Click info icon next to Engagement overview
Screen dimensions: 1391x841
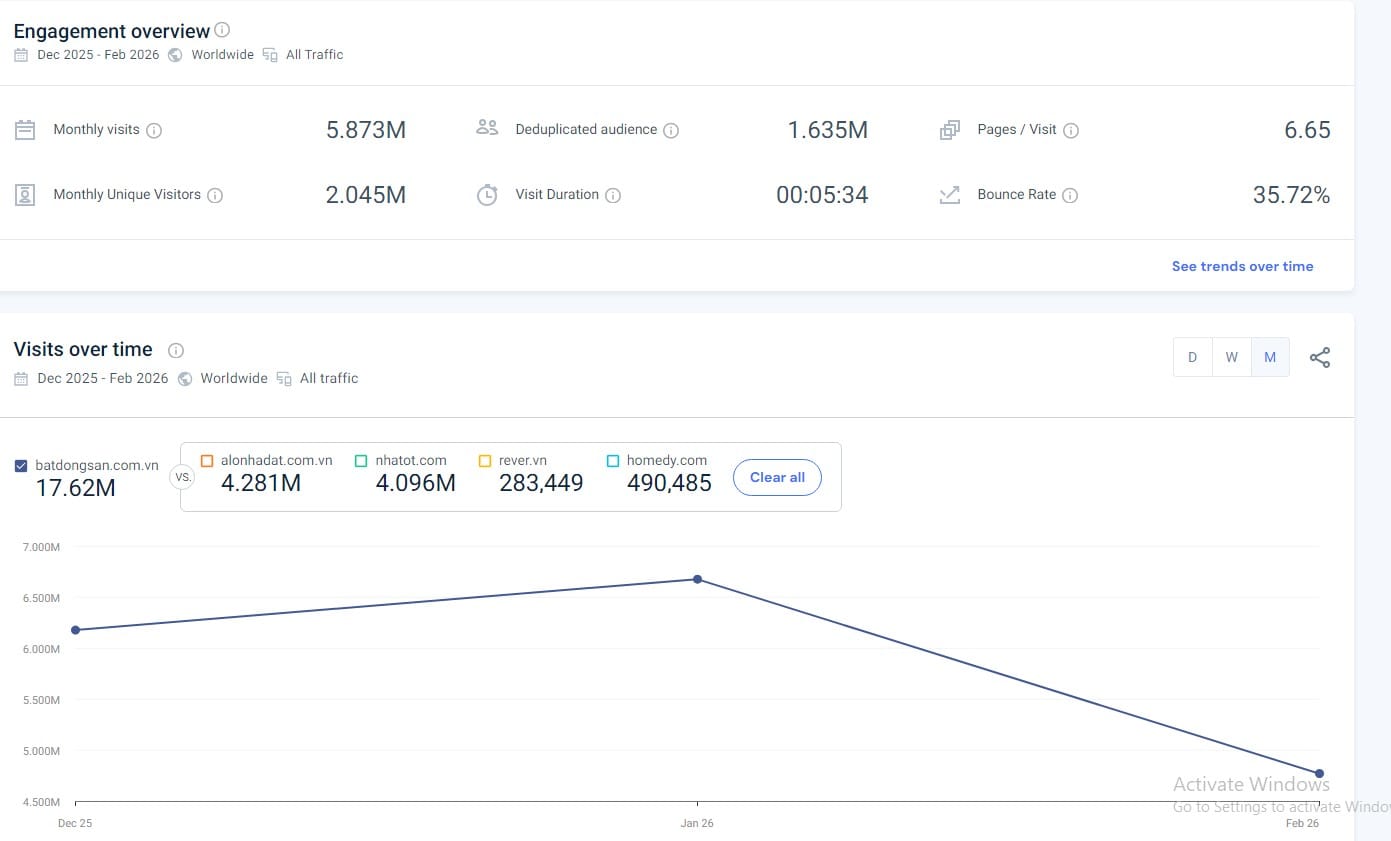click(x=222, y=30)
